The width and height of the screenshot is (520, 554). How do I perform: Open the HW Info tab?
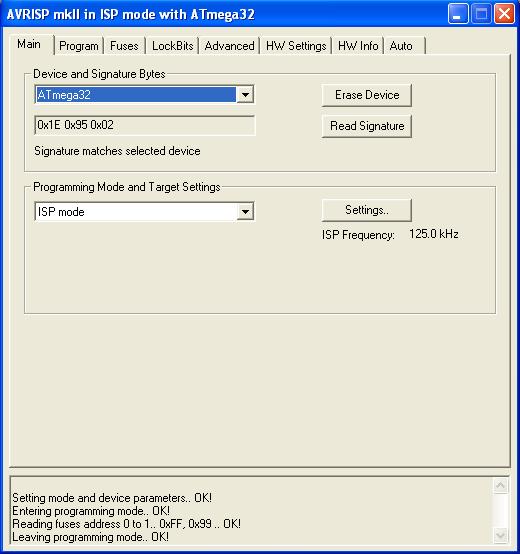(358, 46)
